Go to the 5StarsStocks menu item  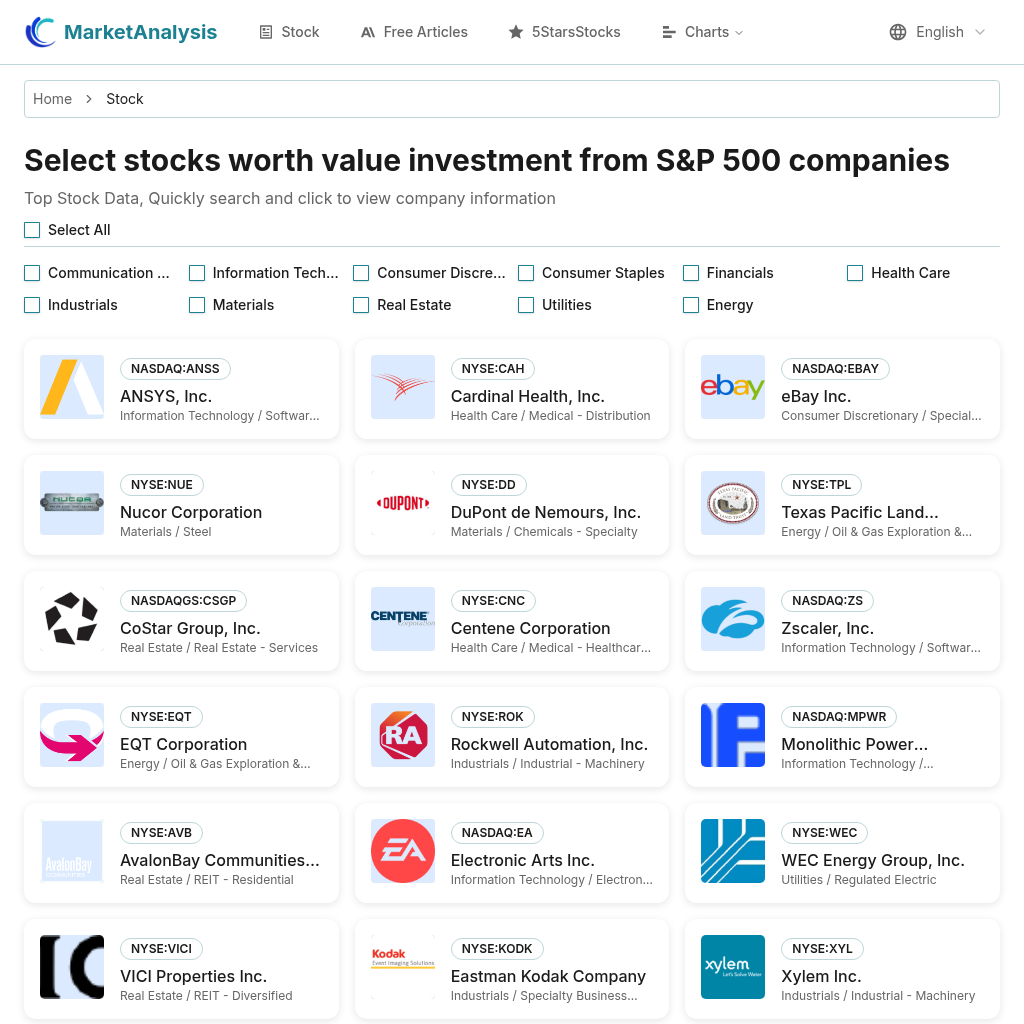[x=564, y=32]
